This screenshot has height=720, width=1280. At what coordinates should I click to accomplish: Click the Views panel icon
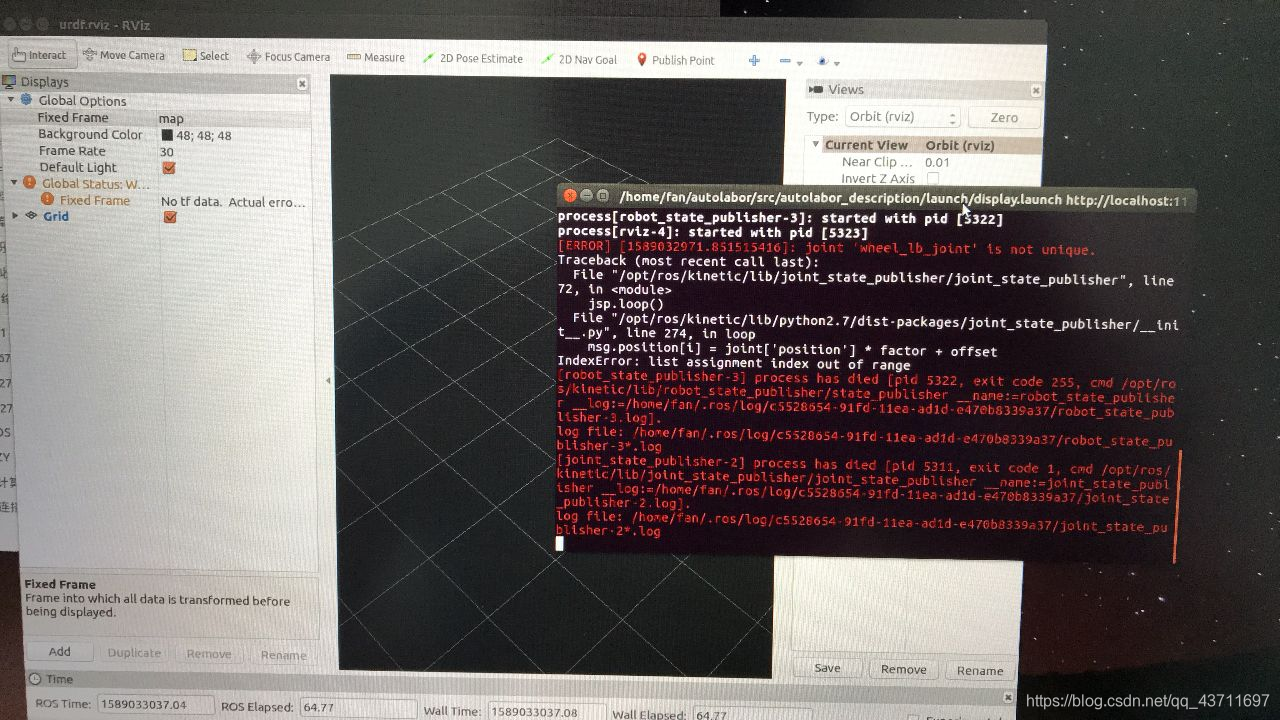(x=817, y=89)
